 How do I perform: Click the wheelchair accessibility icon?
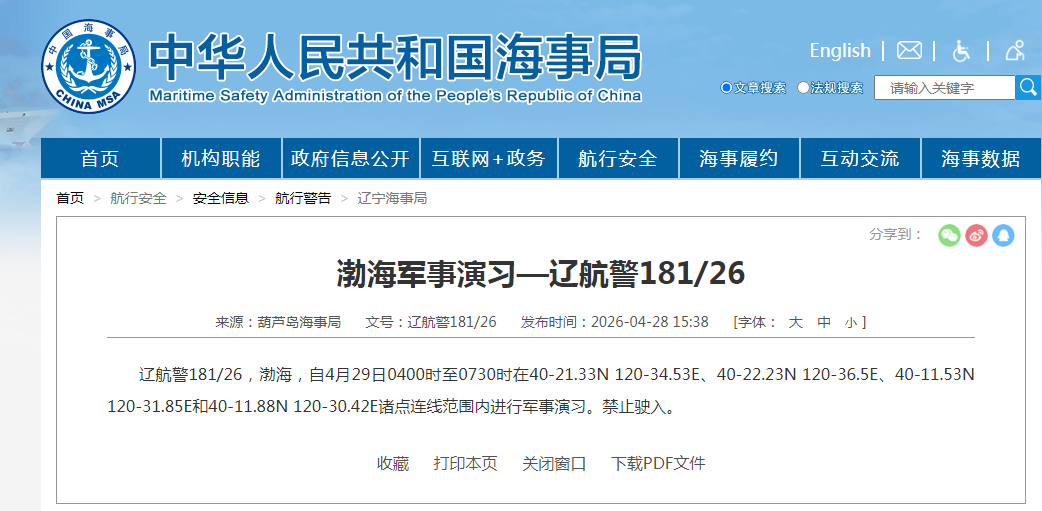(961, 50)
